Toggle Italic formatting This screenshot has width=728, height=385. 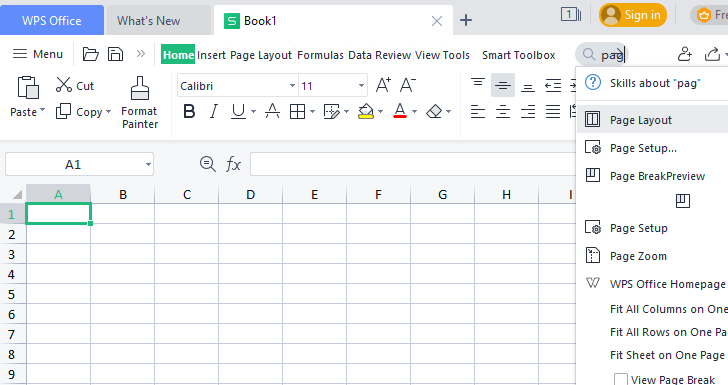pyautogui.click(x=214, y=111)
